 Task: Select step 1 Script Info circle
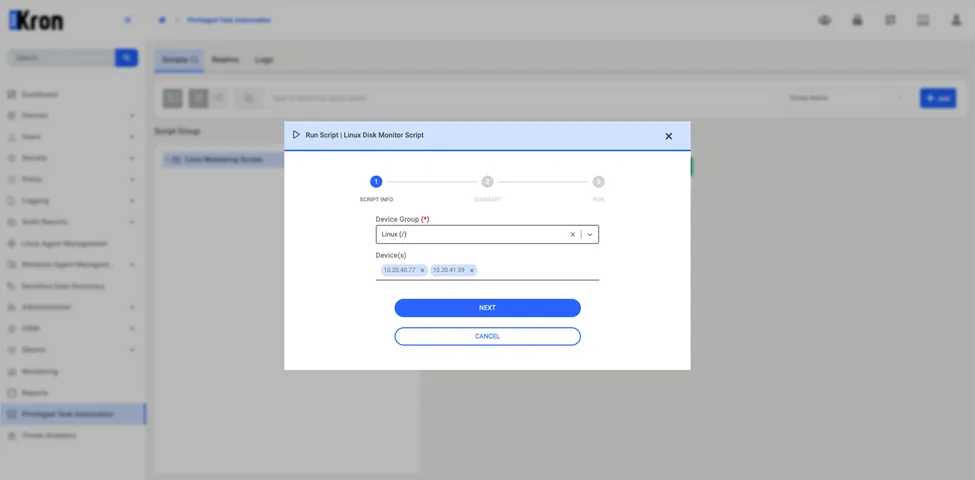(x=376, y=182)
